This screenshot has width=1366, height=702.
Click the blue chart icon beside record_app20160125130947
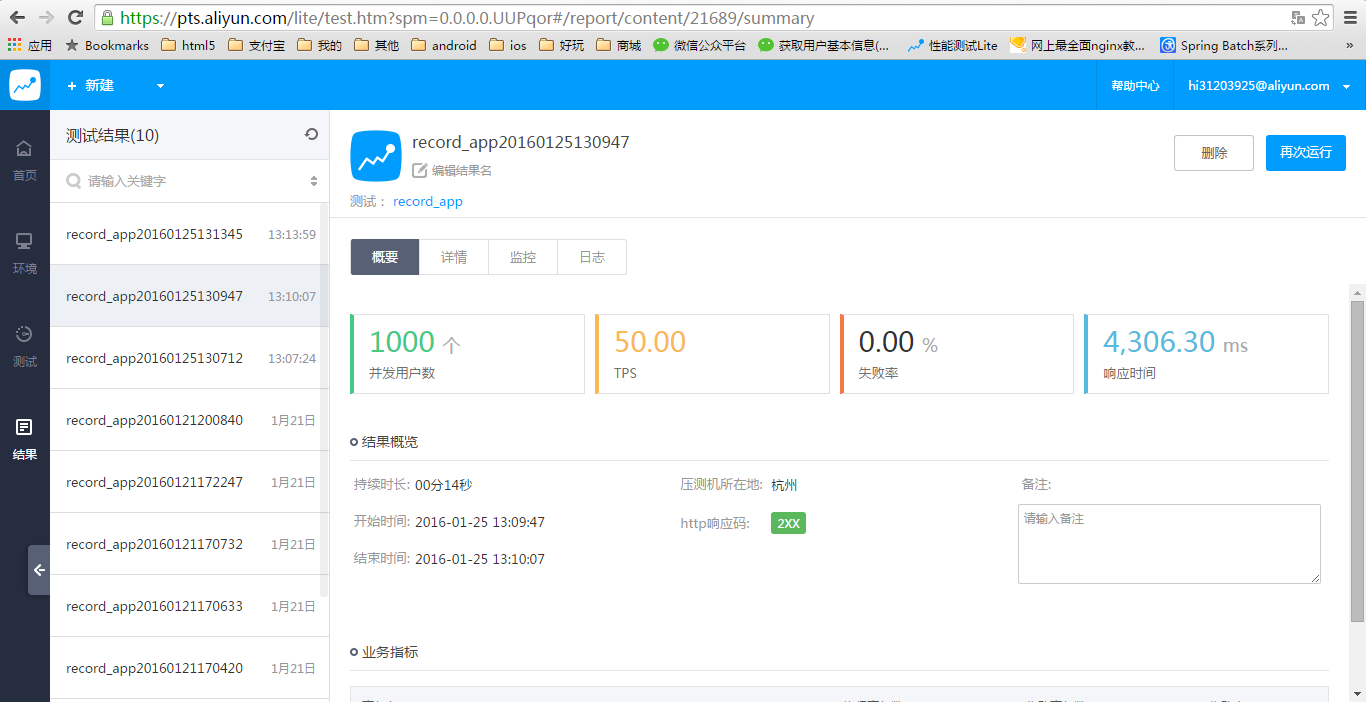coord(375,156)
